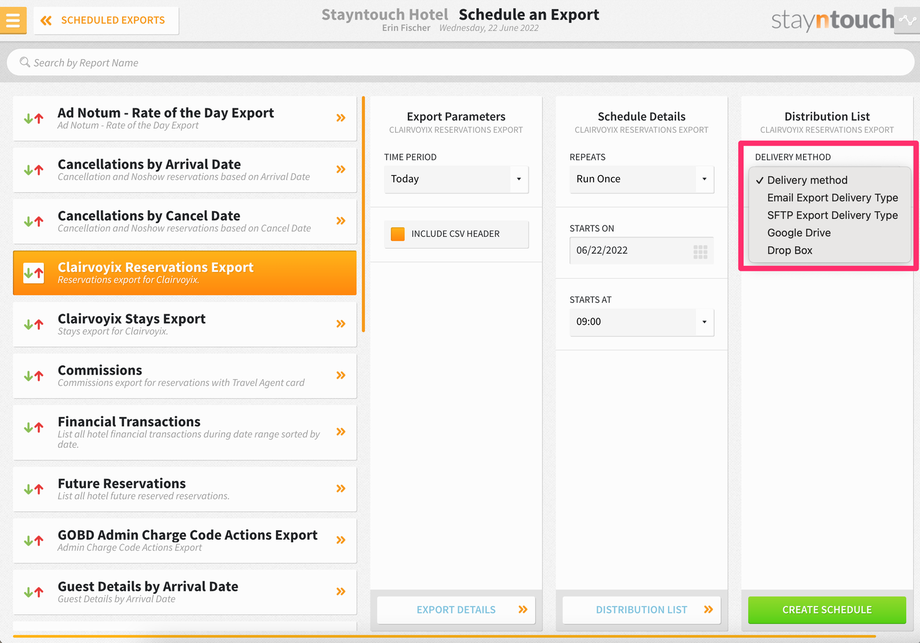The image size is (920, 643).
Task: Select the Ad Notum Rate of the Day Export title
Action: pyautogui.click(x=165, y=113)
